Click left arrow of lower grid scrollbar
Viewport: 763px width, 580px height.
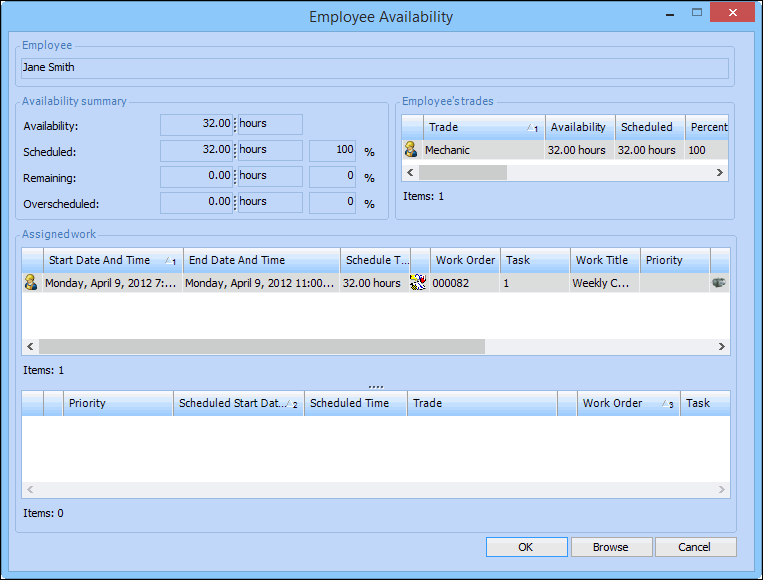pos(30,489)
